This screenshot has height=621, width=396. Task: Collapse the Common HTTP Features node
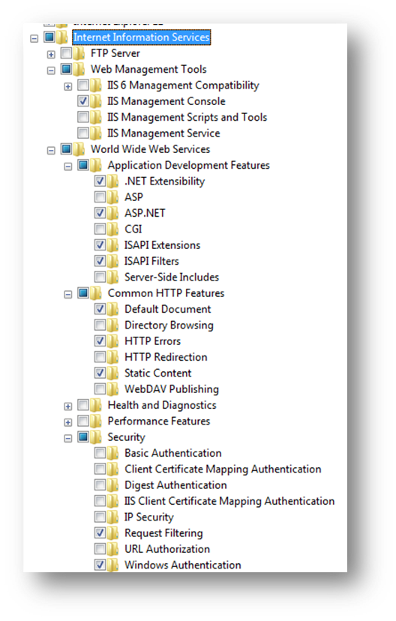(68, 294)
